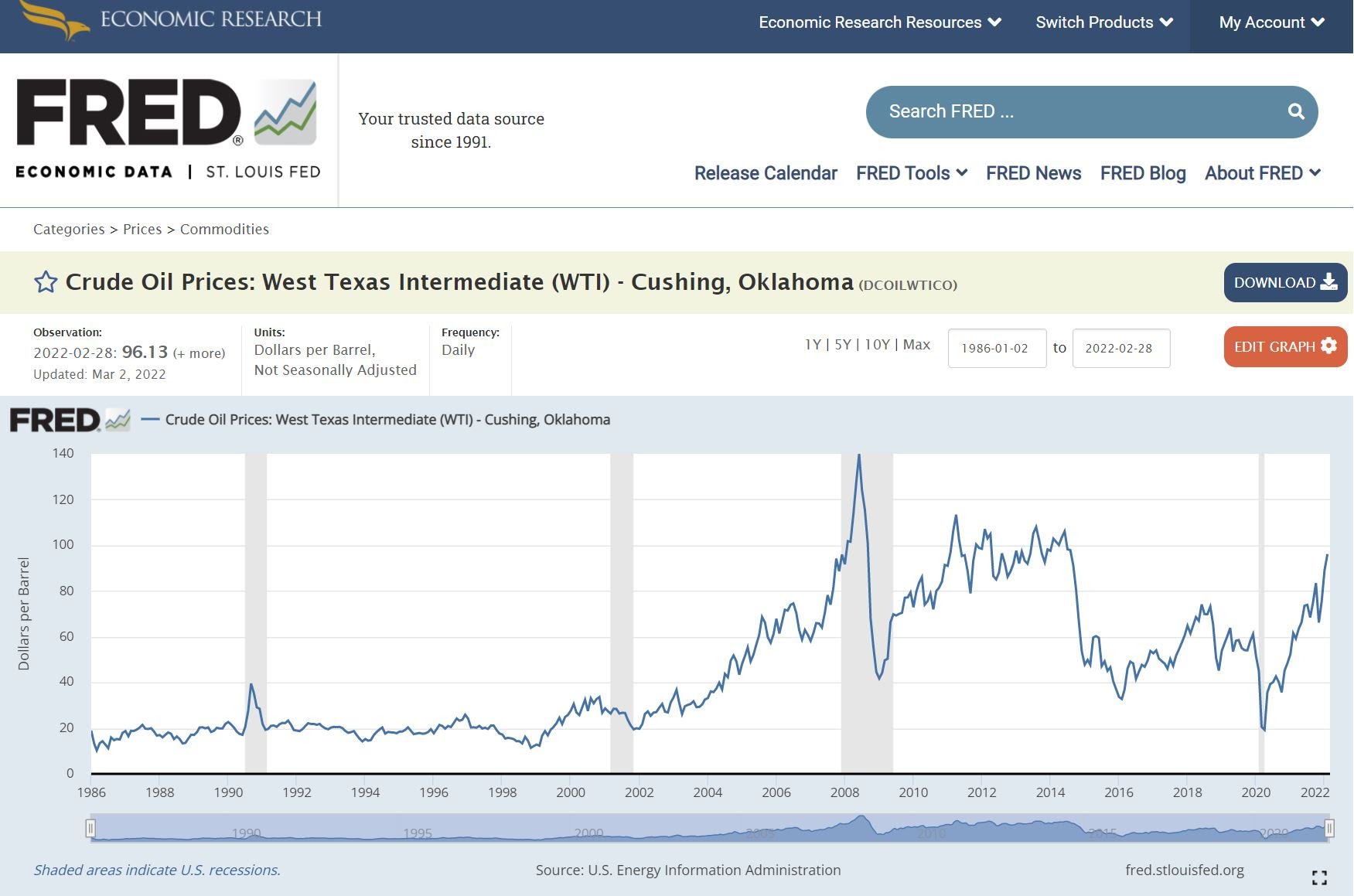
Task: Select the 5Y date range
Action: (843, 345)
